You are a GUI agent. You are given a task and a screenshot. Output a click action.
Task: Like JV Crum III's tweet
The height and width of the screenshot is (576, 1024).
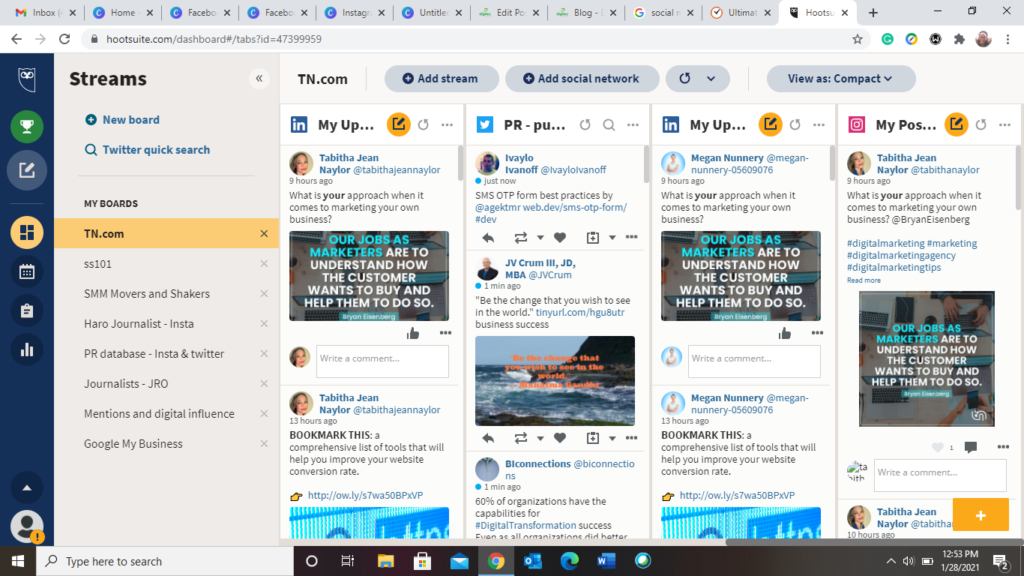click(560, 438)
